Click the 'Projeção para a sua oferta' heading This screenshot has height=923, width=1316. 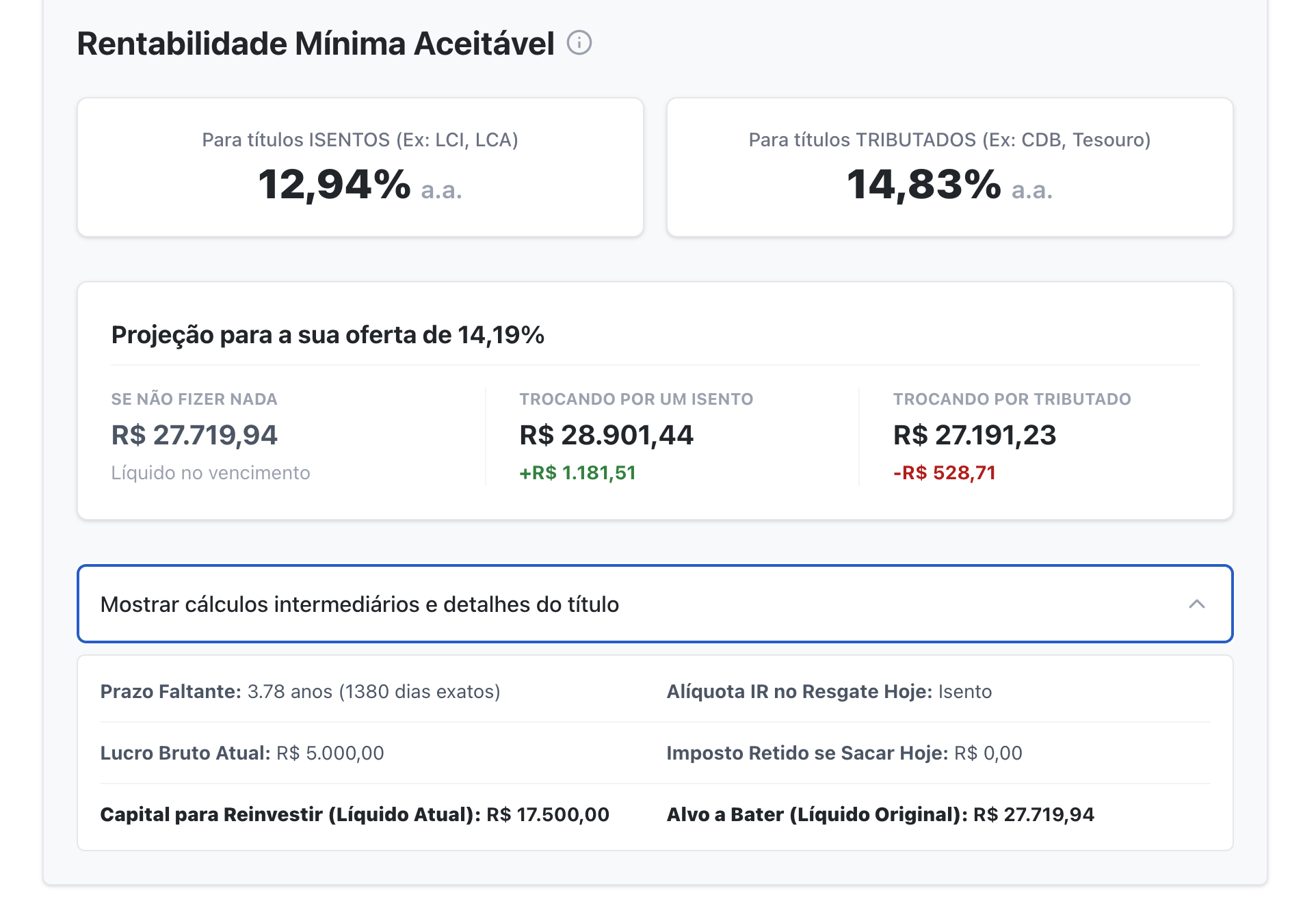tap(328, 335)
